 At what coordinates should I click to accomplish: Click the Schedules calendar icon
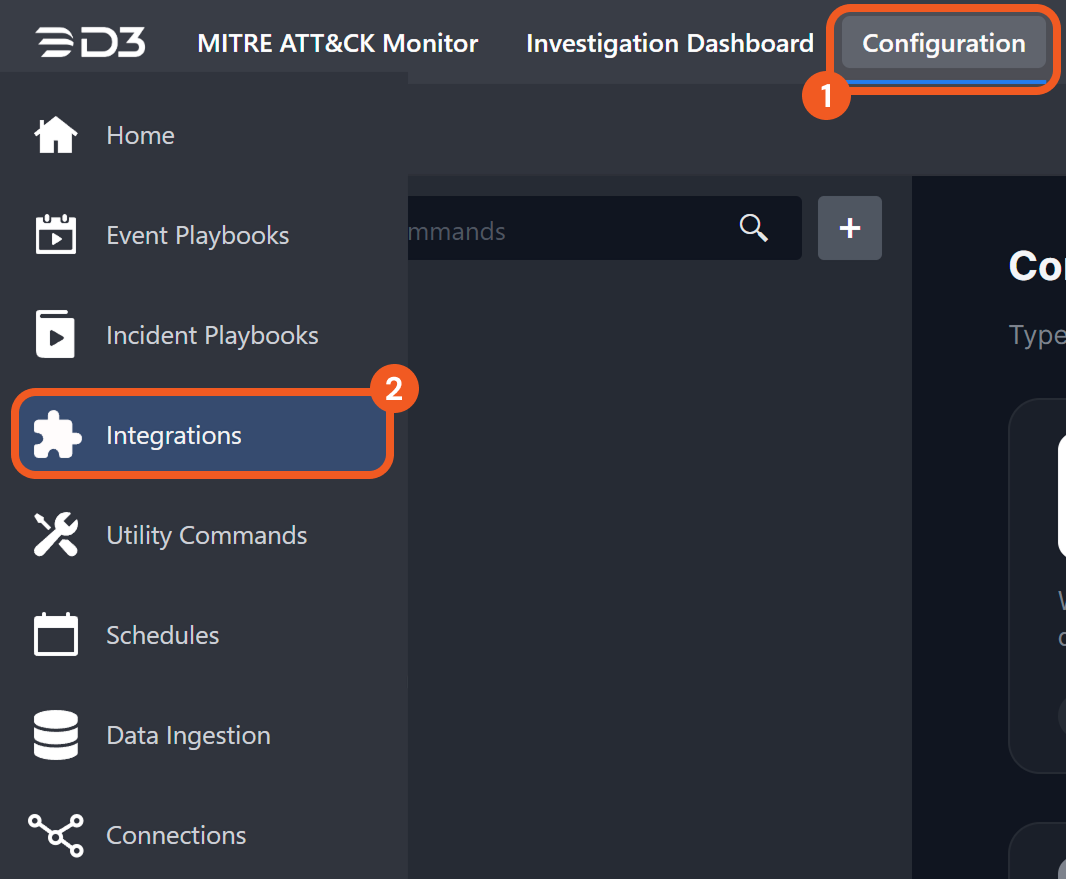56,635
